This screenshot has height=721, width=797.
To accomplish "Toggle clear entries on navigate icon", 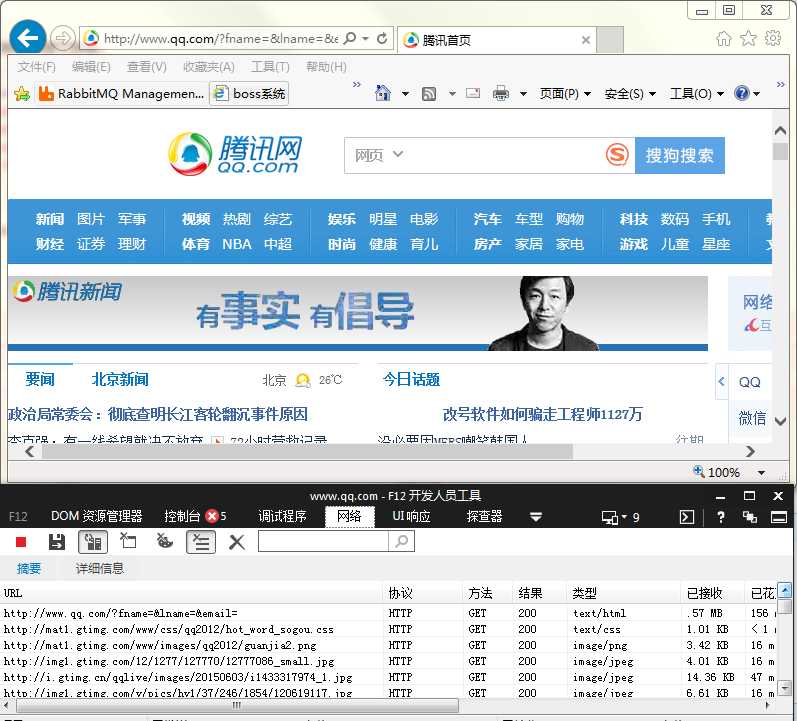I will click(x=201, y=542).
